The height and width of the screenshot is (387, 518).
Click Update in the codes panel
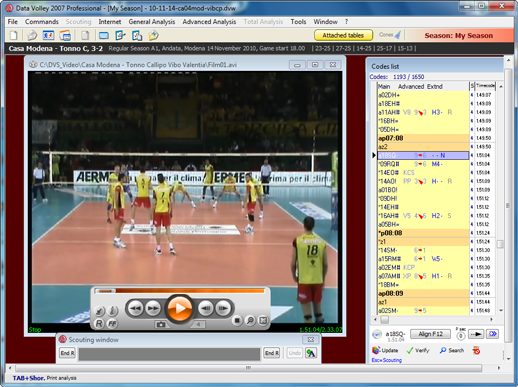(385, 350)
